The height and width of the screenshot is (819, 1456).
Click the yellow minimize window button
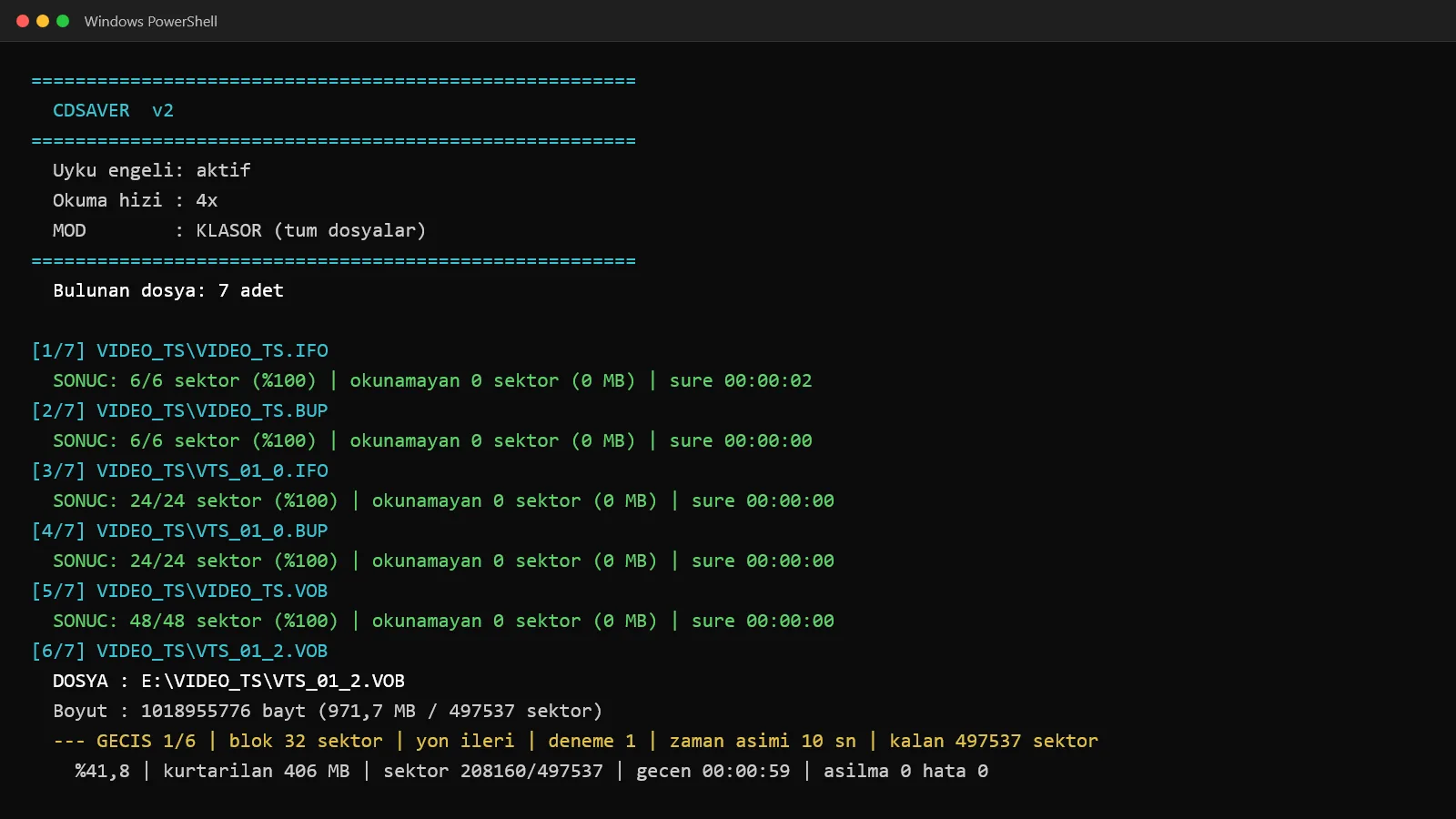43,21
